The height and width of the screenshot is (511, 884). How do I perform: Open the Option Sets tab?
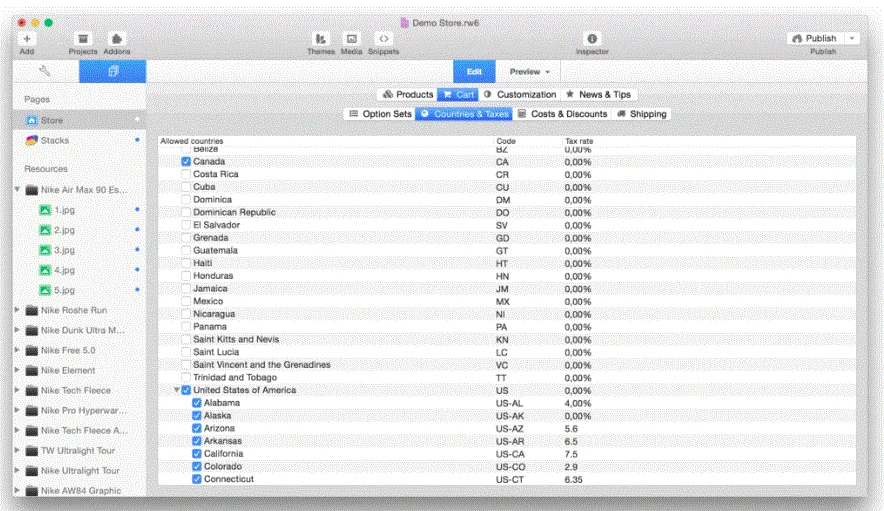380,114
